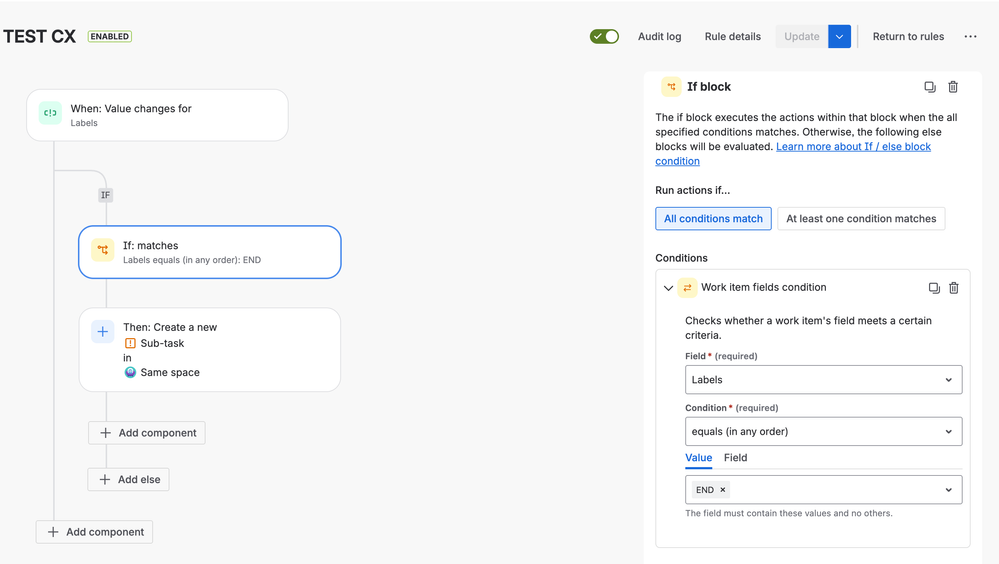Click the If block header icon
Viewport: 999px width, 564px height.
click(x=672, y=87)
